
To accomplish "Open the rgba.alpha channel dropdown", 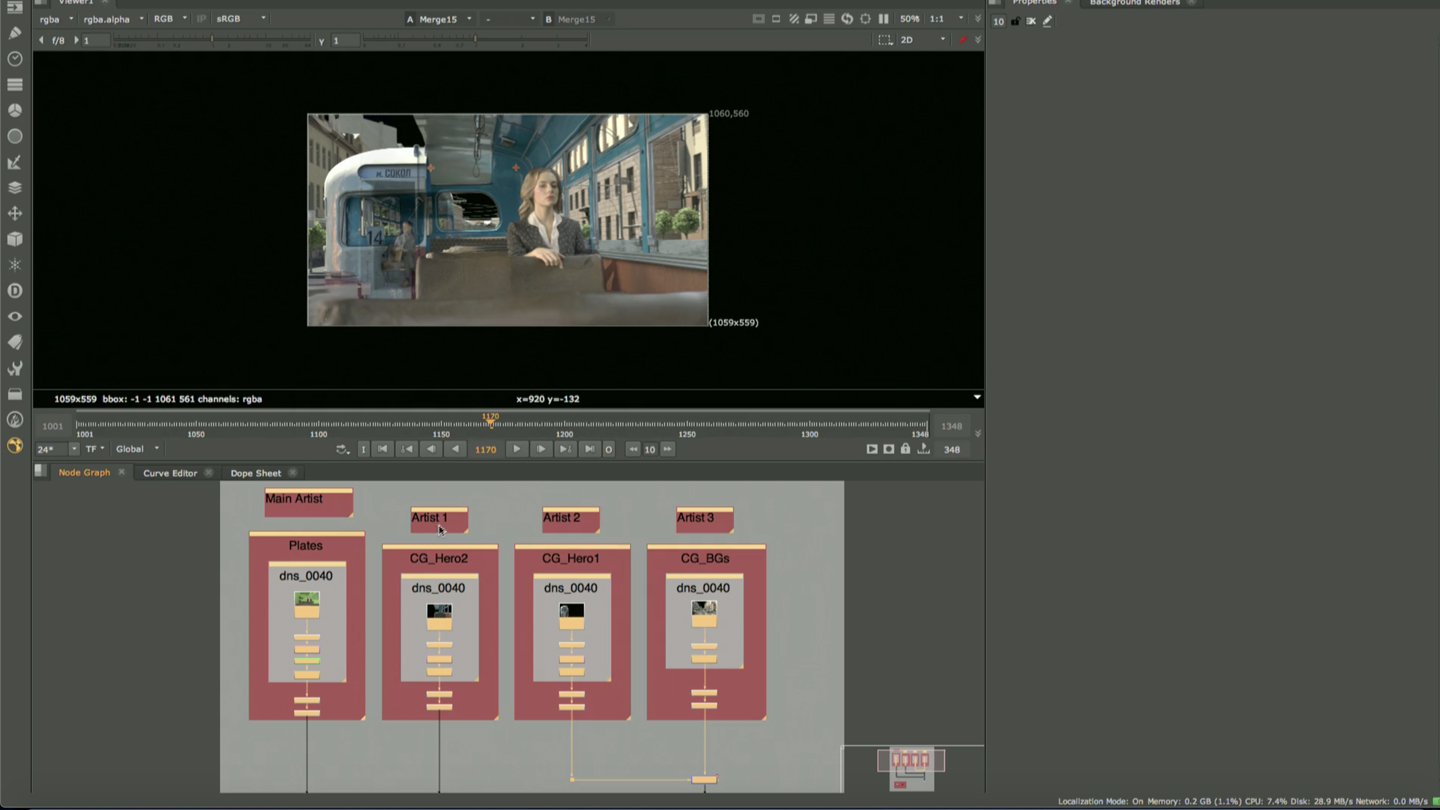I will [x=113, y=19].
